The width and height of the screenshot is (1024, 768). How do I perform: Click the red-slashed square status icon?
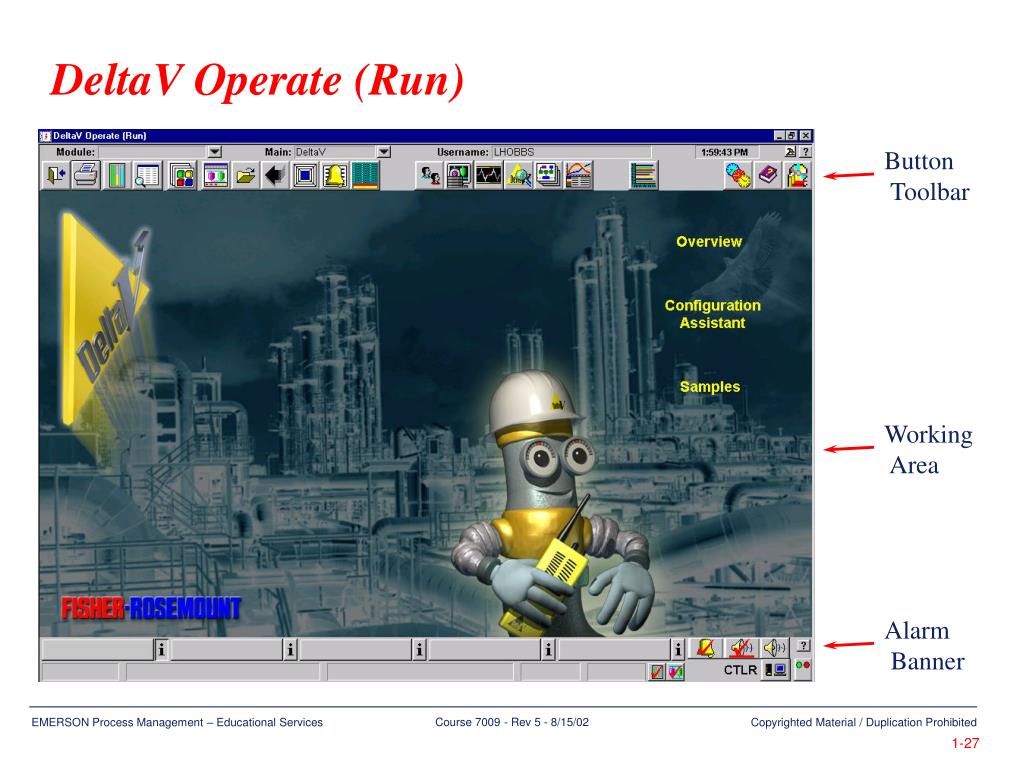[658, 671]
